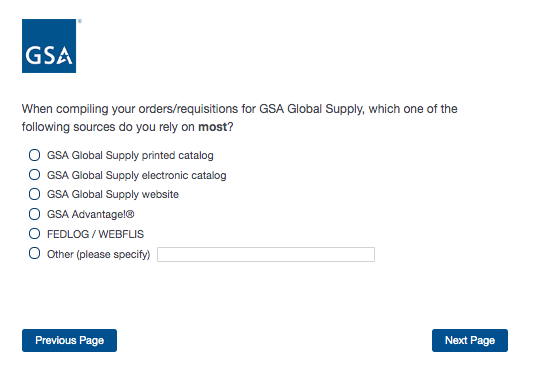Choose the electronic catalog radio circle
Viewport: 536px width, 386px height.
point(34,175)
